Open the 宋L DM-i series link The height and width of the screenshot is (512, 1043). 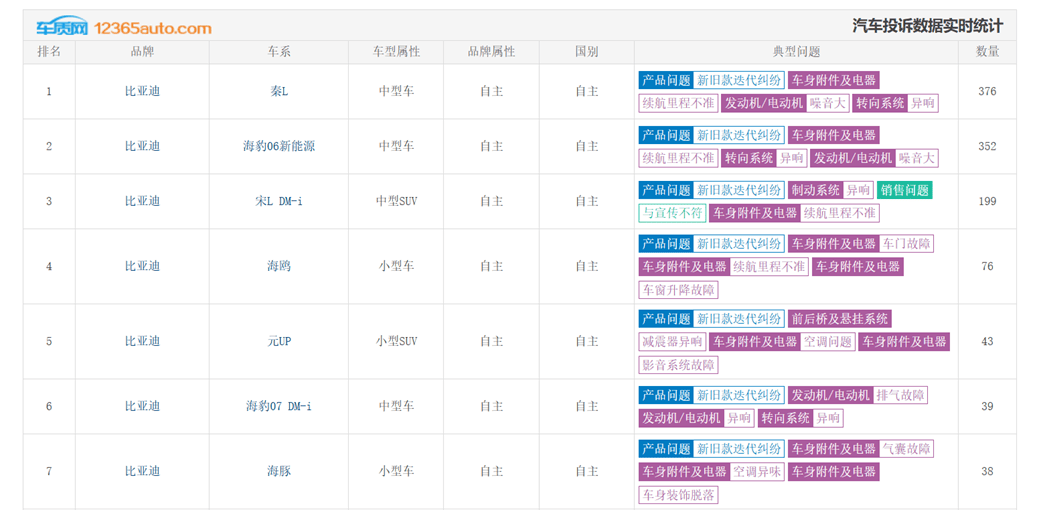coord(279,201)
